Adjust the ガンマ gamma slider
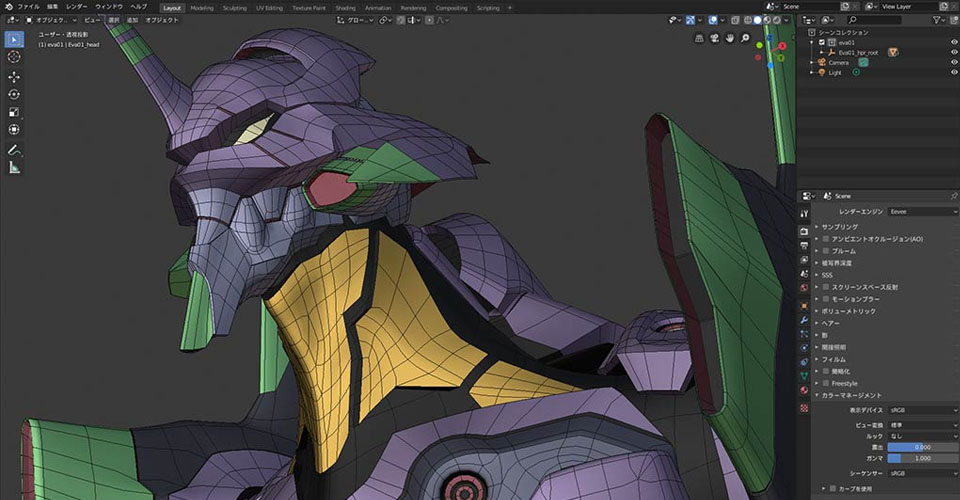 (923, 458)
